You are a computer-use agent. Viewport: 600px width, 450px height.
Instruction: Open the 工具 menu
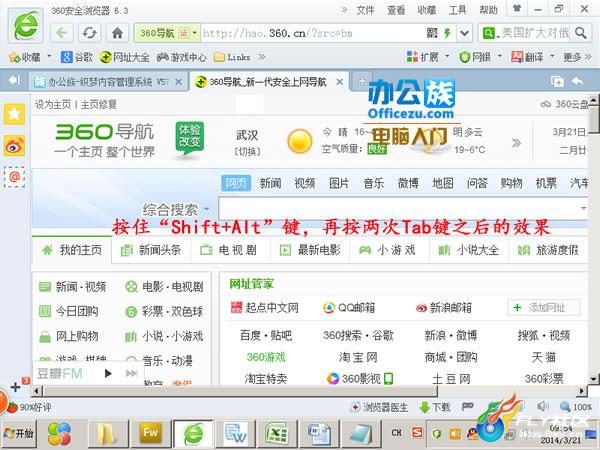[458, 10]
